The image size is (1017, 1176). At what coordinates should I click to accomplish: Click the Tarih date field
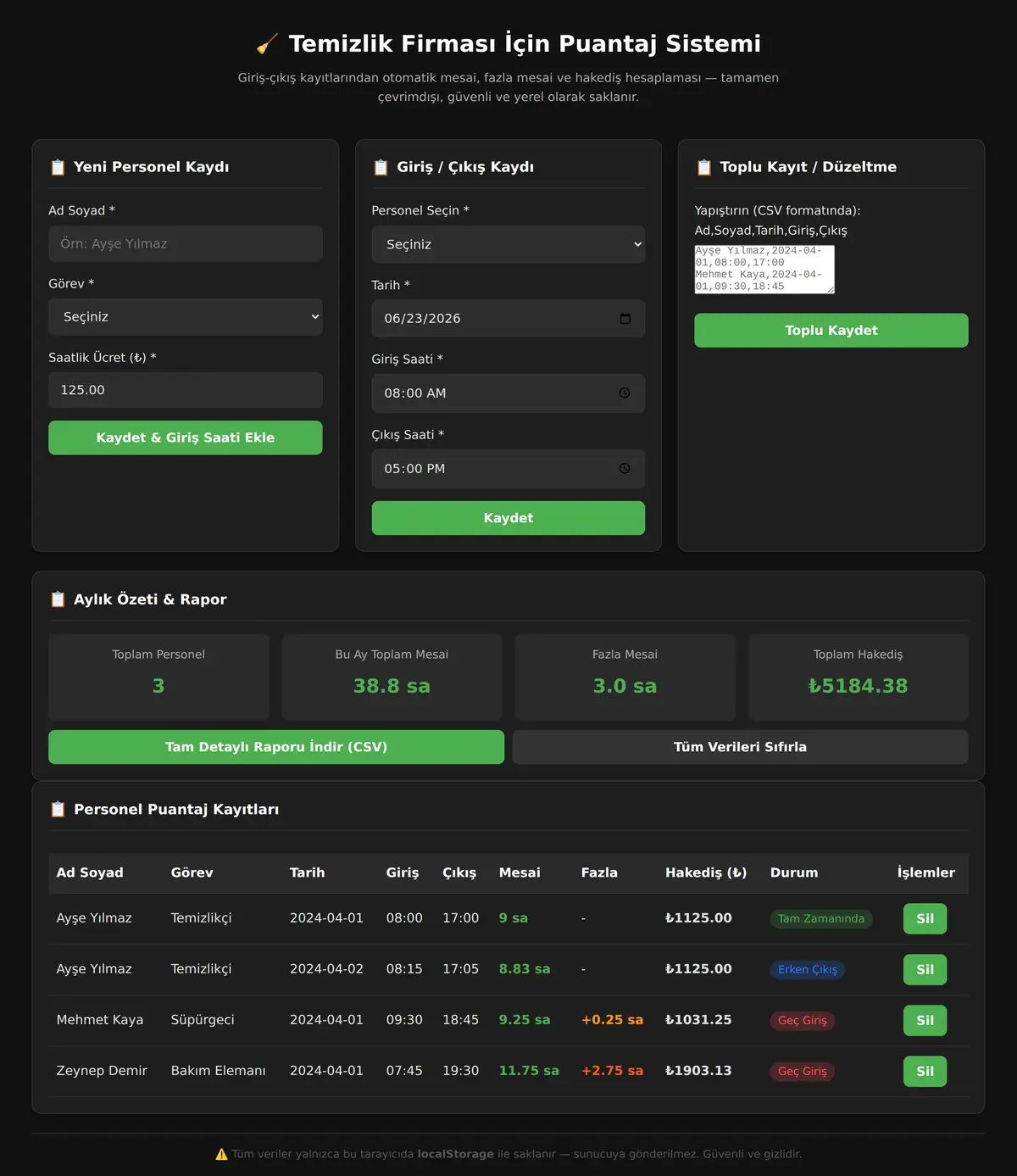[x=508, y=319]
